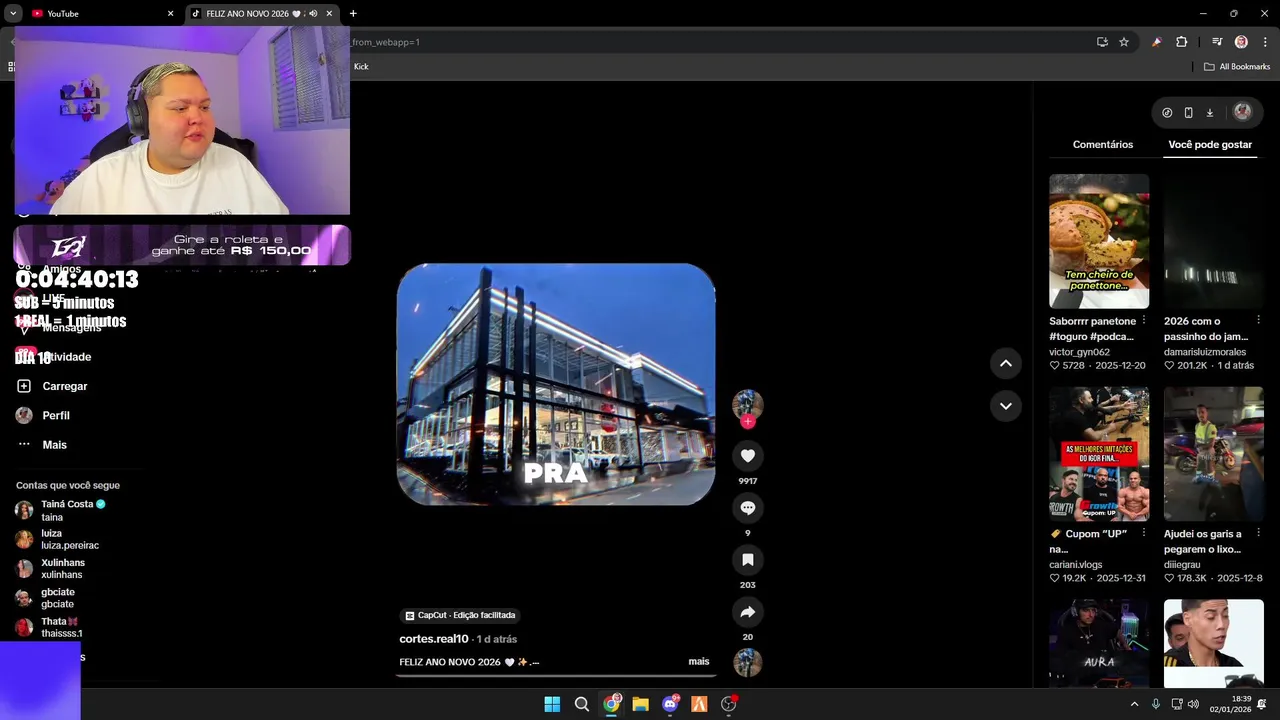Click the download desktop app icon
The width and height of the screenshot is (1280, 720).
click(x=1209, y=113)
